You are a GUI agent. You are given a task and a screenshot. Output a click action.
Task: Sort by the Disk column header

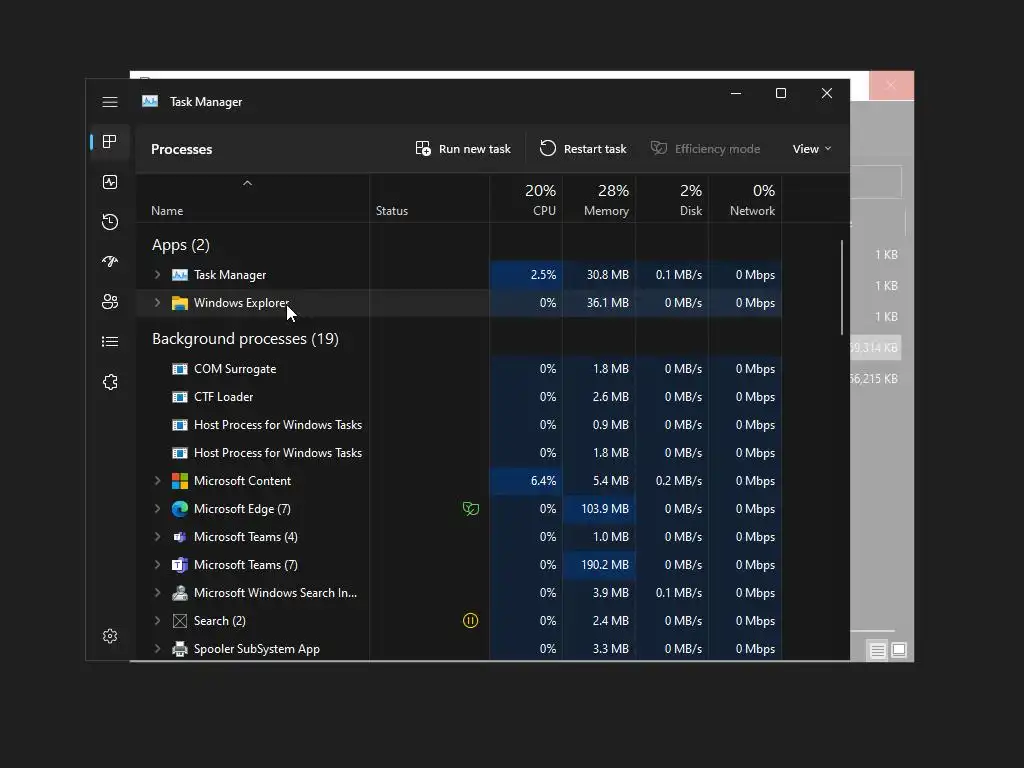click(673, 199)
